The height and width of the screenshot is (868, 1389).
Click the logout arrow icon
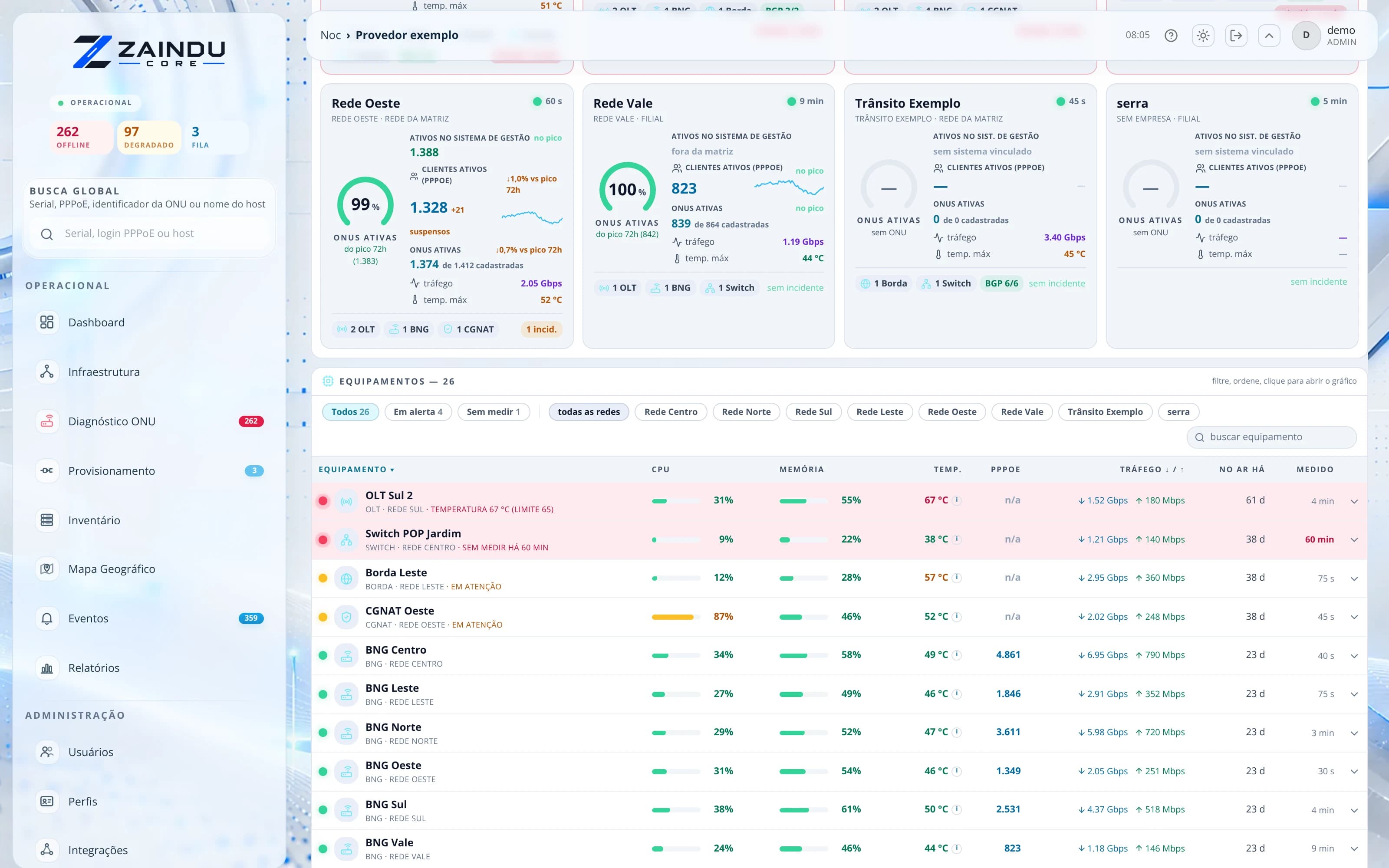pos(1236,36)
